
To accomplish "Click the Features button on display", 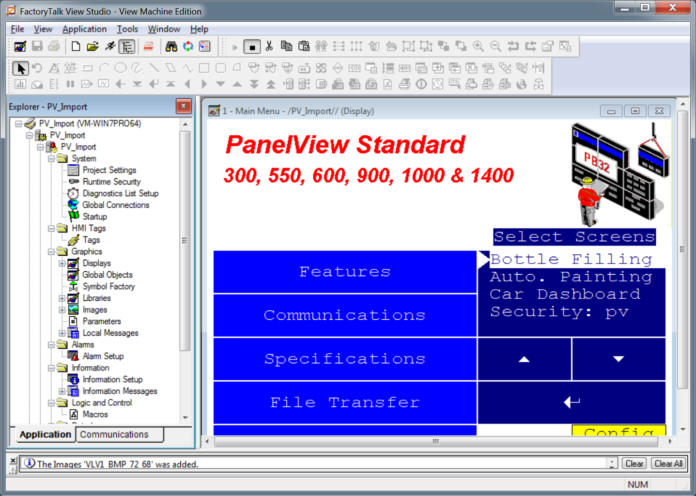I will [x=345, y=272].
